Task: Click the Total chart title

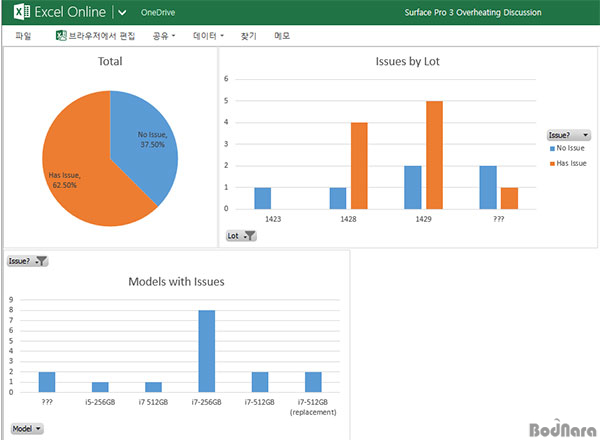Action: coord(110,61)
